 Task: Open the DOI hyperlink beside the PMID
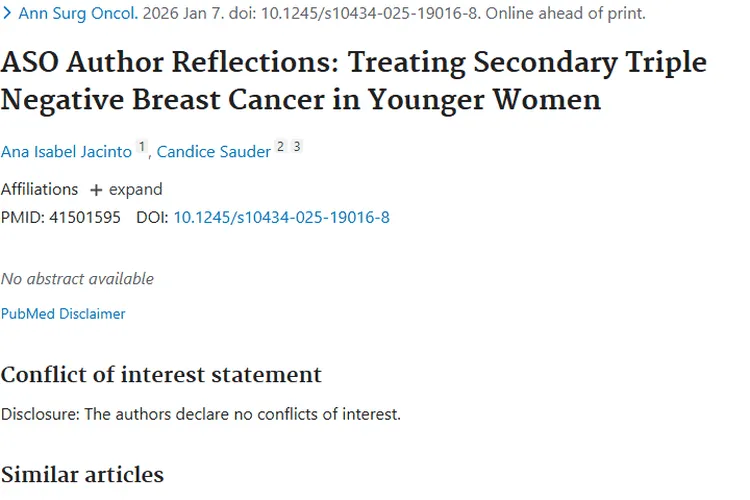point(281,216)
